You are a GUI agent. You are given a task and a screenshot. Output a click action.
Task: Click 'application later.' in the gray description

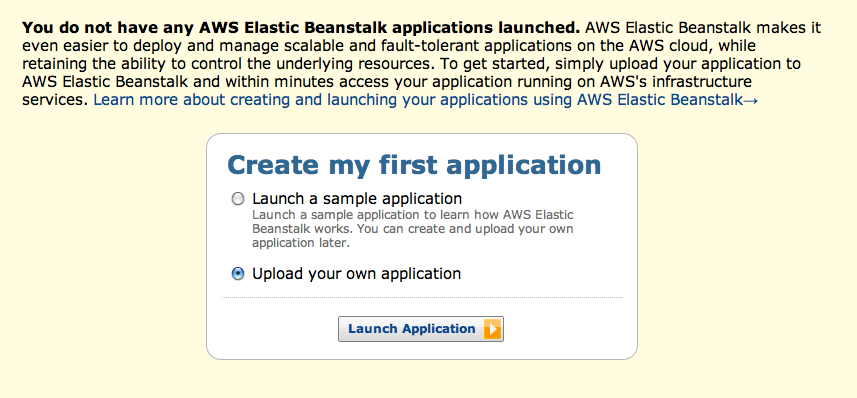pos(300,244)
